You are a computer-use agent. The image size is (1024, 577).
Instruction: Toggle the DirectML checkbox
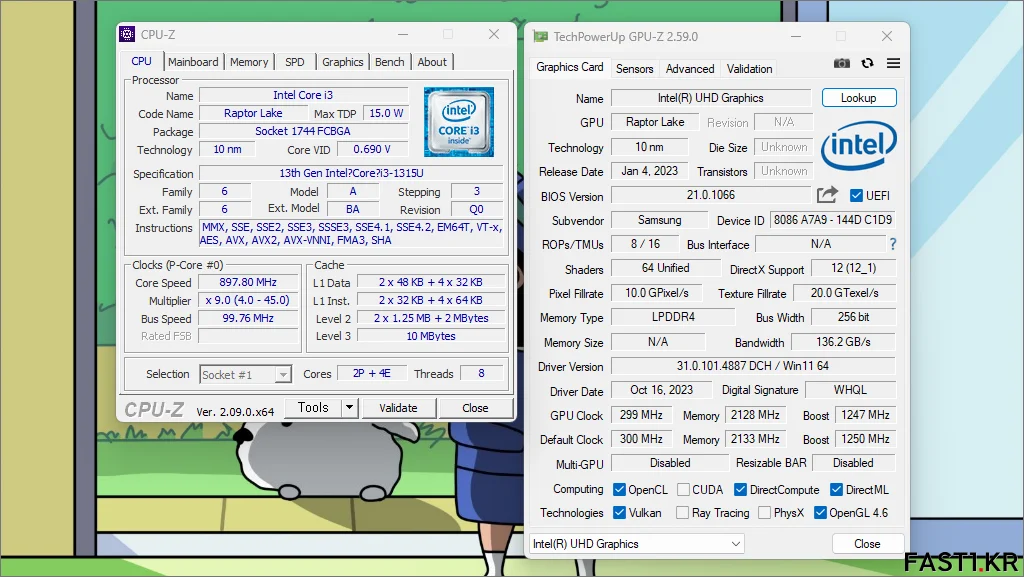(836, 490)
